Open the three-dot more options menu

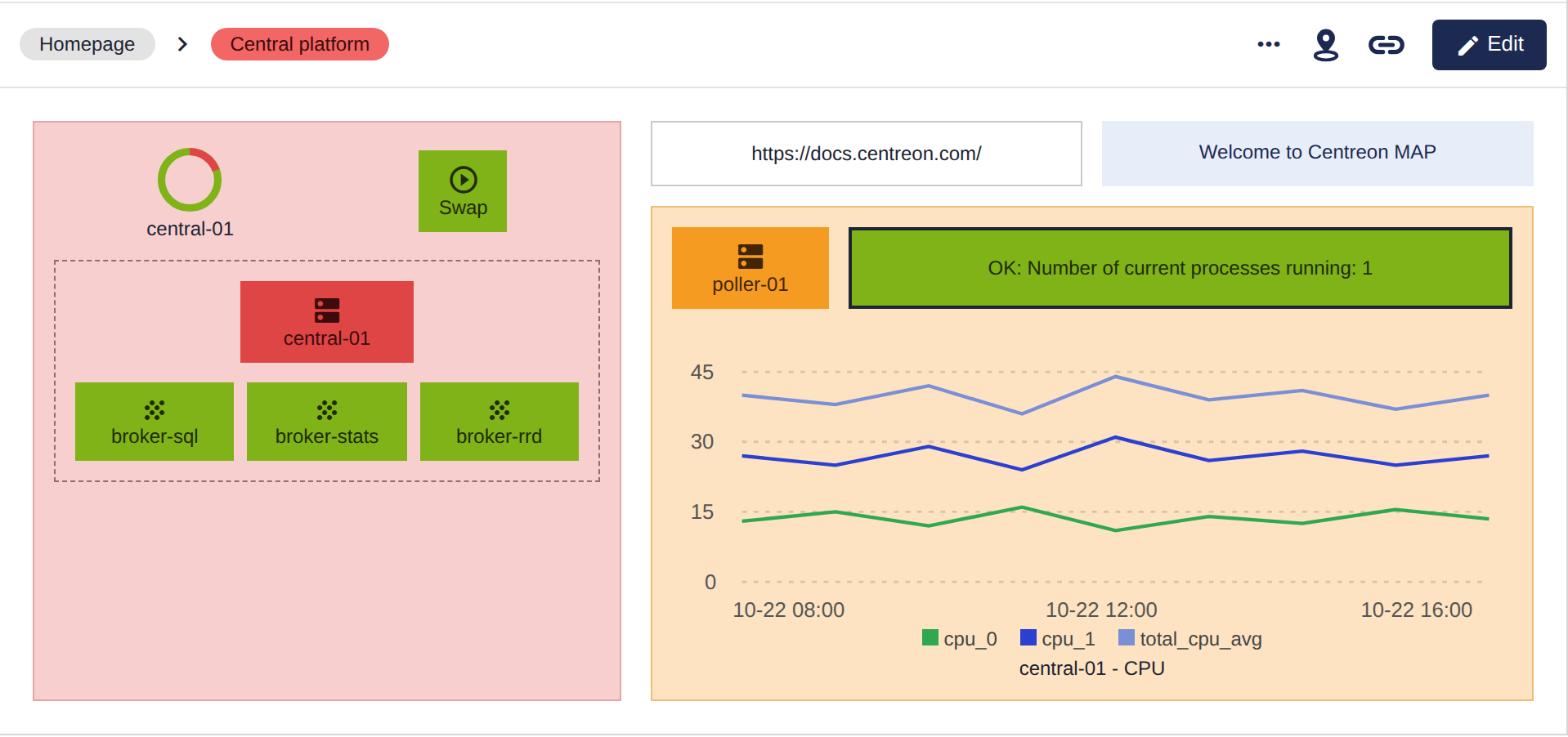(1268, 44)
